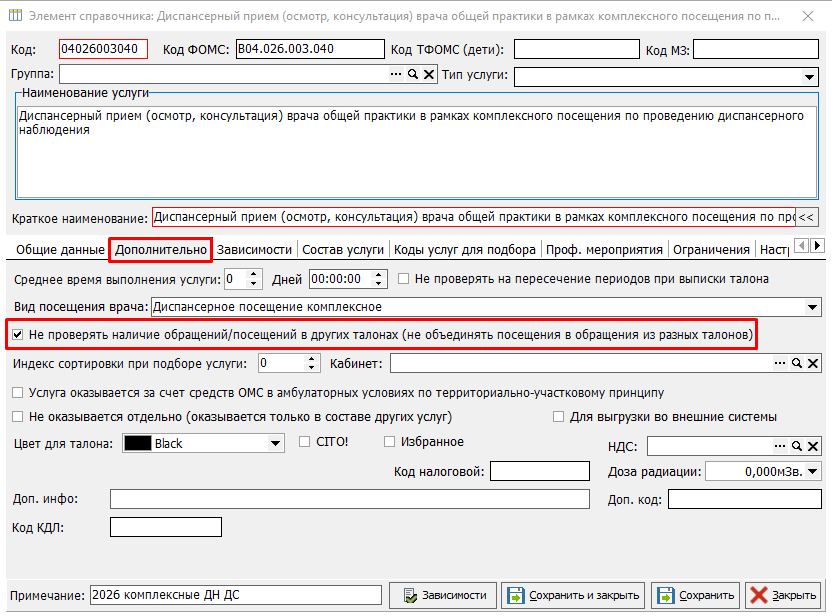Click Сохранить и закрыть button

pos(574,595)
